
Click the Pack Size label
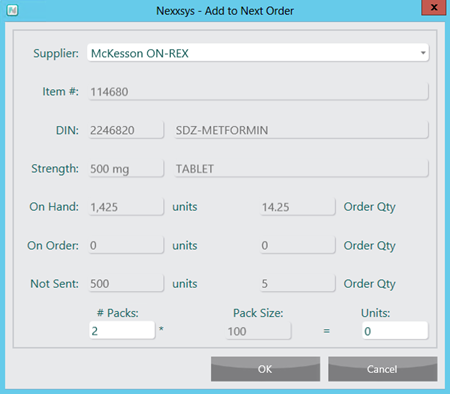point(258,313)
